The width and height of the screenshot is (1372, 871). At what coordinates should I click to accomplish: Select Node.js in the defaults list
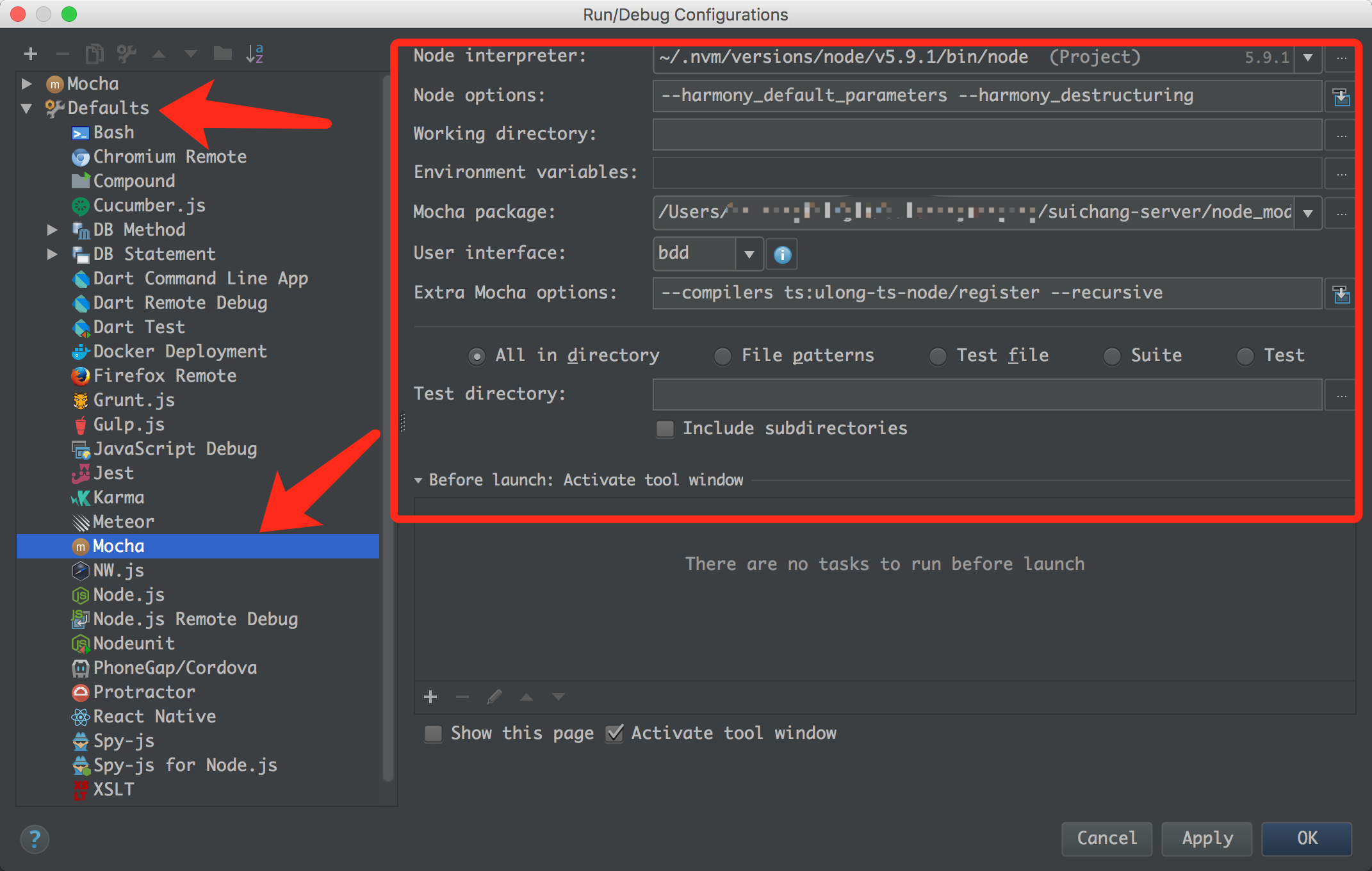tap(129, 595)
